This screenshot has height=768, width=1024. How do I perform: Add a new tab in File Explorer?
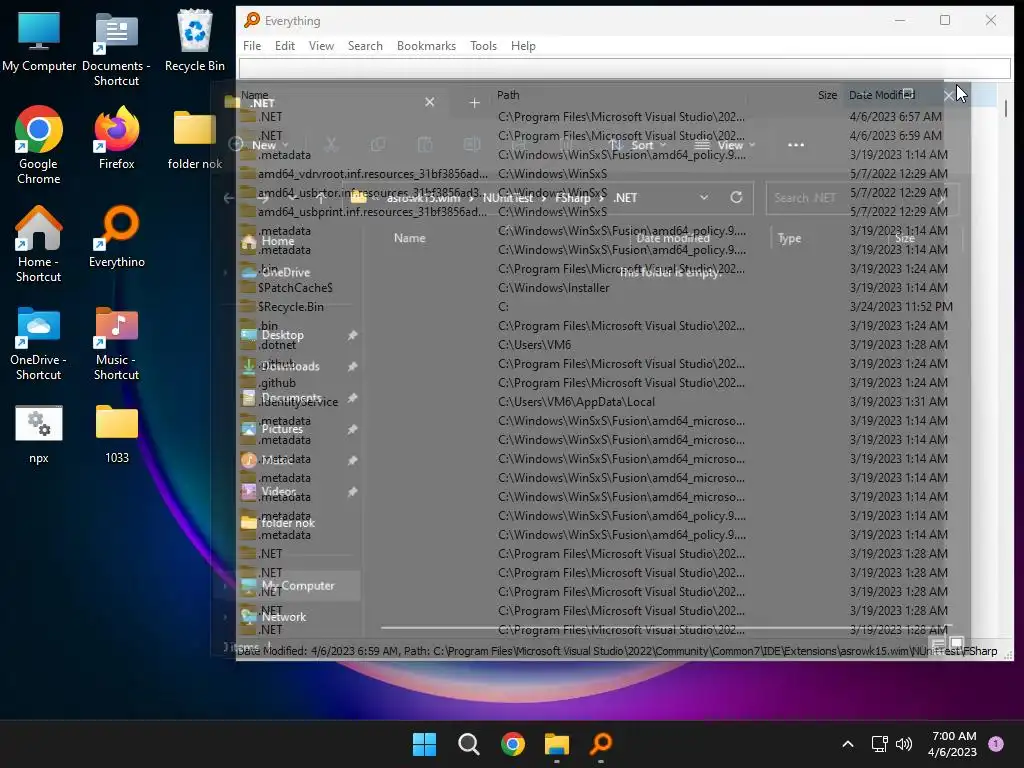[475, 103]
